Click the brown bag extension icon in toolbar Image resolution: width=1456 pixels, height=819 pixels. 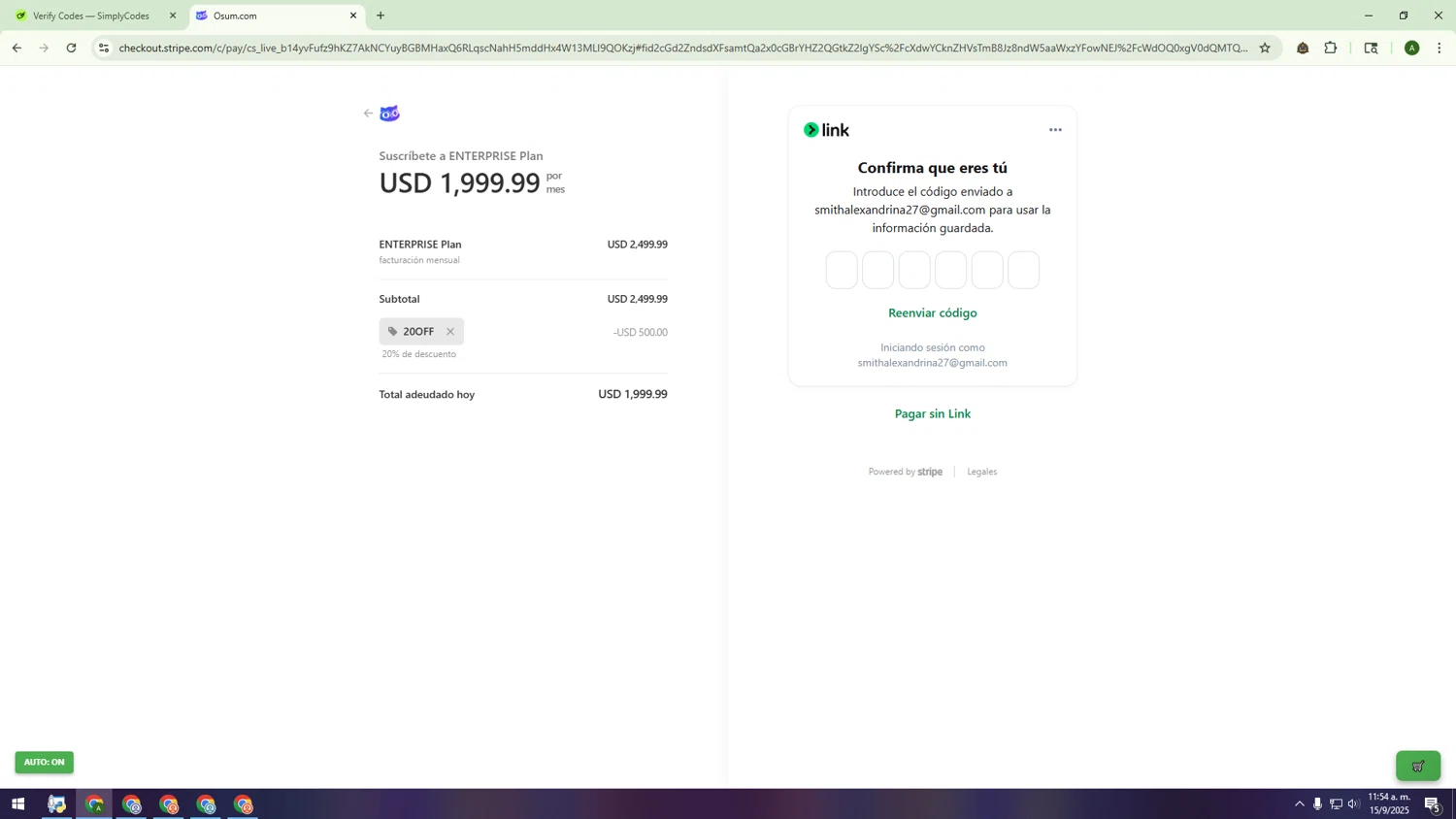1303,48
